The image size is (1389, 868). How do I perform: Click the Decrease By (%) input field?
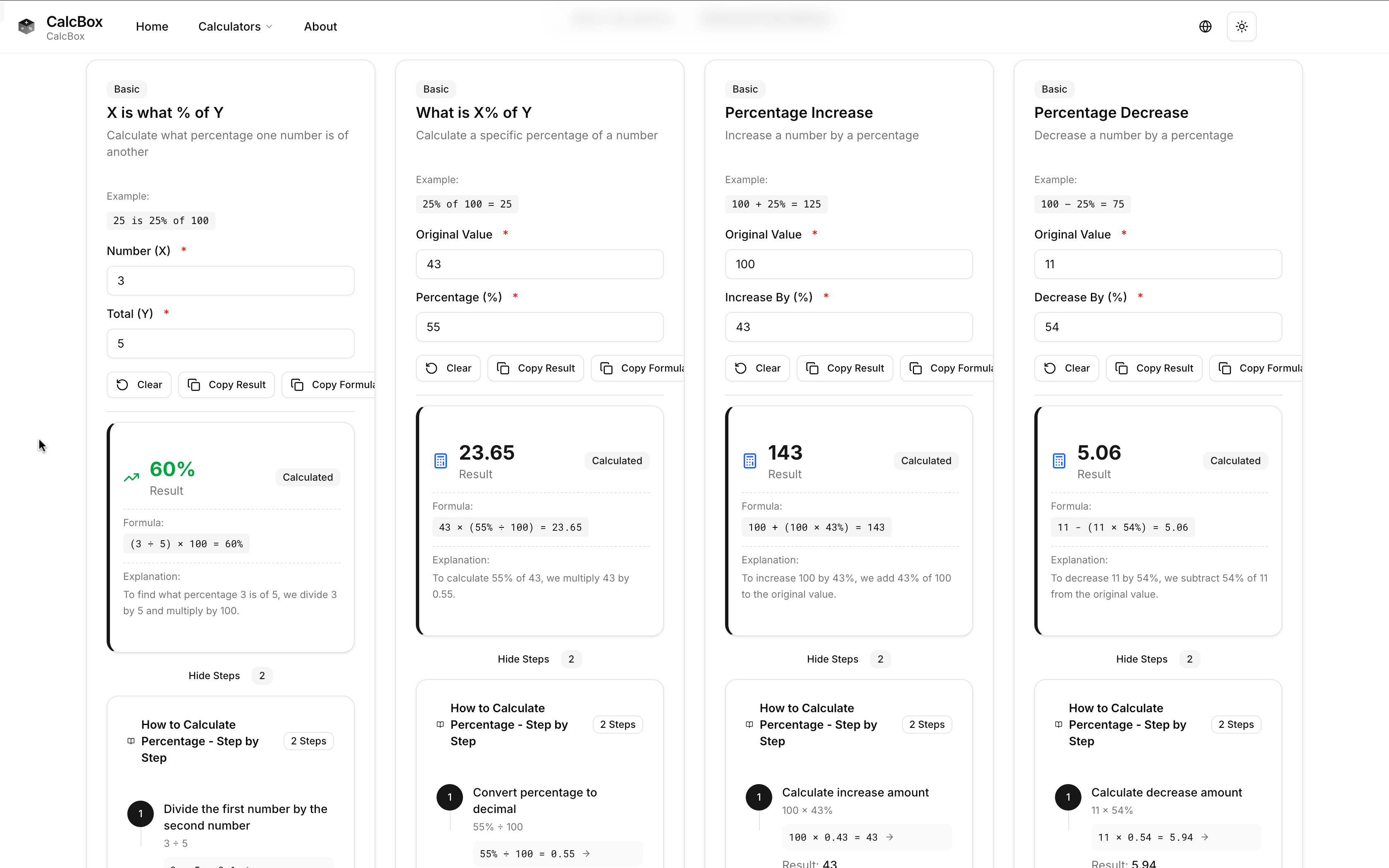click(x=1158, y=327)
